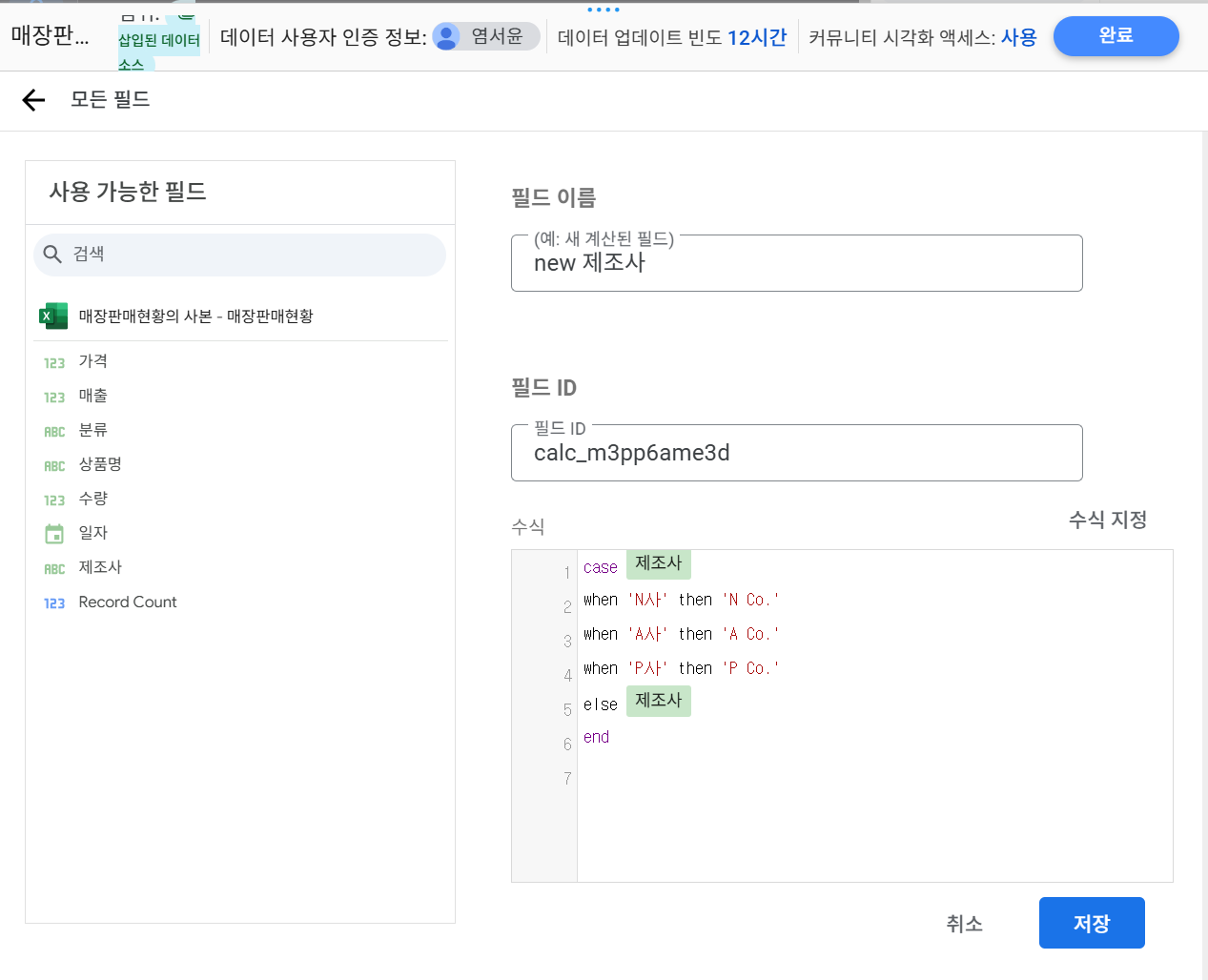This screenshot has height=980, width=1208.
Task: Click the ABC text type icon for 분류
Action: (x=54, y=431)
